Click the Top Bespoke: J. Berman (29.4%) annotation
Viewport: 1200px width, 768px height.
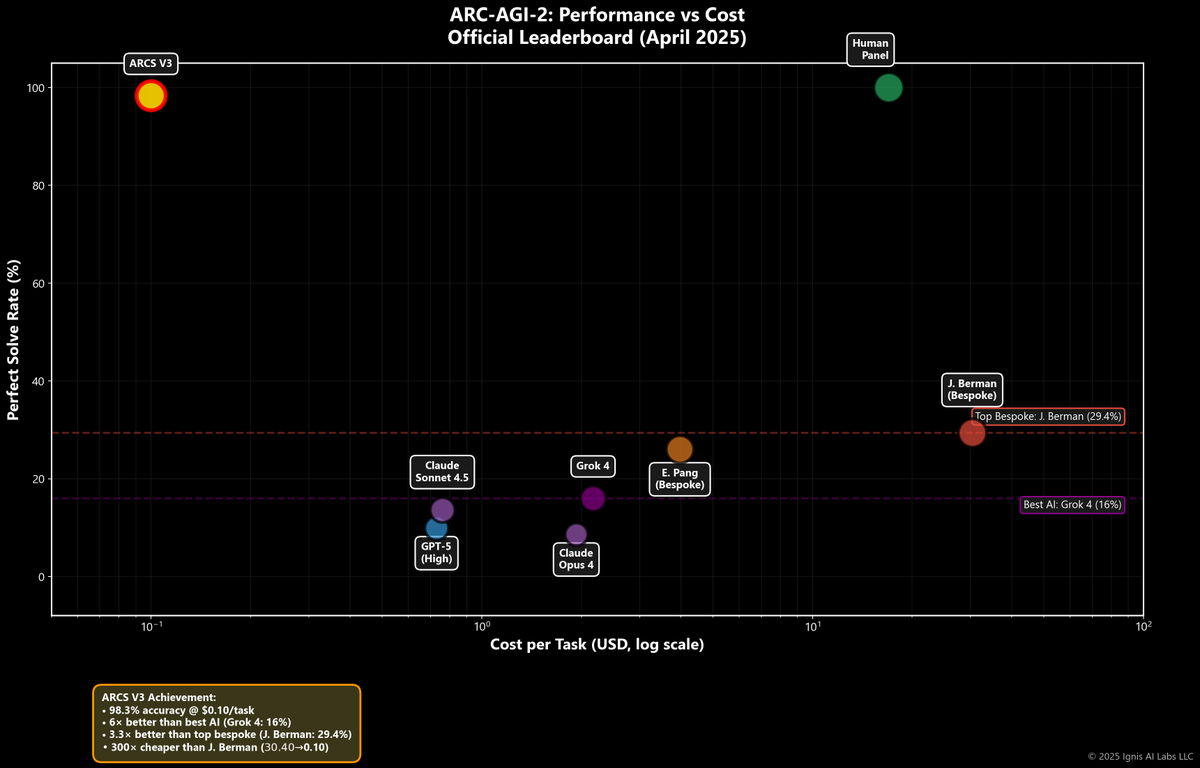(x=1048, y=417)
